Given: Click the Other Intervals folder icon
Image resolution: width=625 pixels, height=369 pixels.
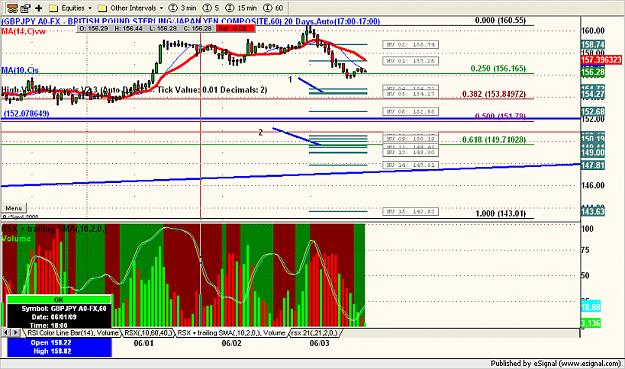Looking at the screenshot, I should (x=102, y=8).
